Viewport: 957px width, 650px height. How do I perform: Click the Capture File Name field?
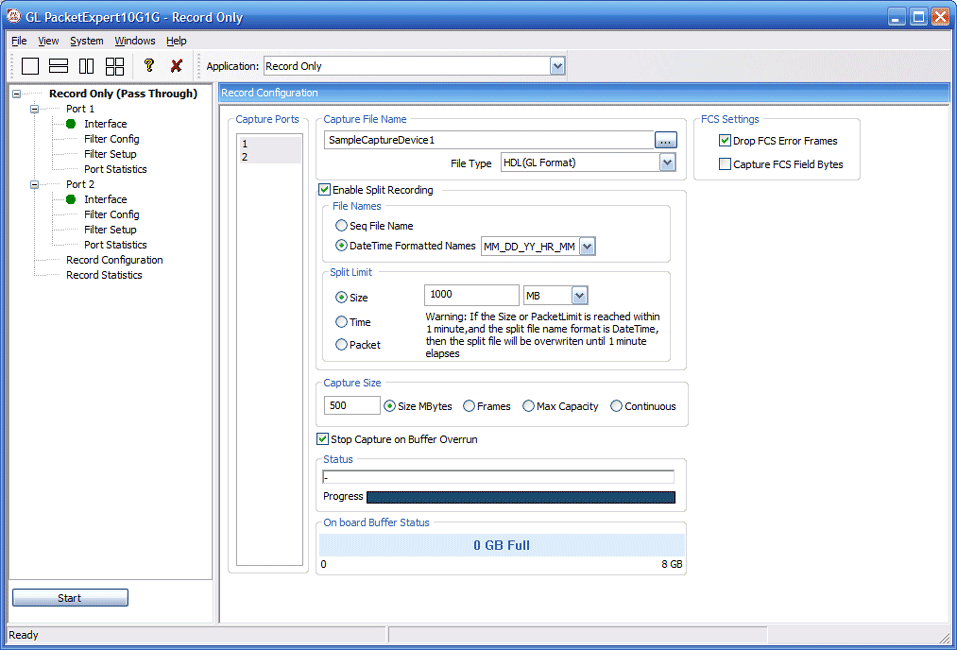click(489, 140)
